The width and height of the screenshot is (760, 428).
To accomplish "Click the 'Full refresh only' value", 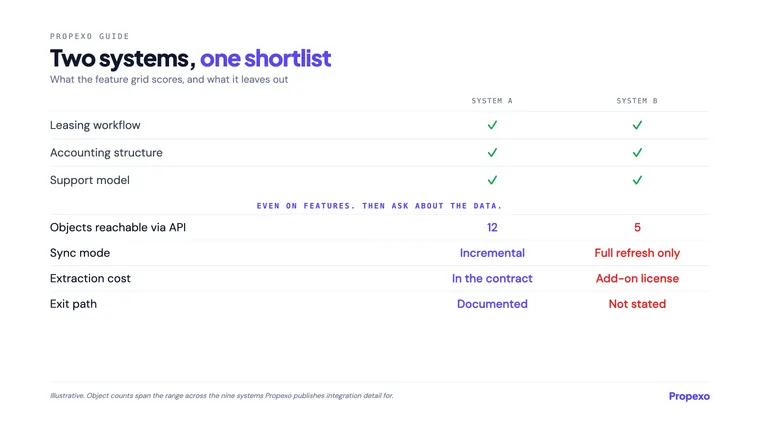I will [x=637, y=253].
